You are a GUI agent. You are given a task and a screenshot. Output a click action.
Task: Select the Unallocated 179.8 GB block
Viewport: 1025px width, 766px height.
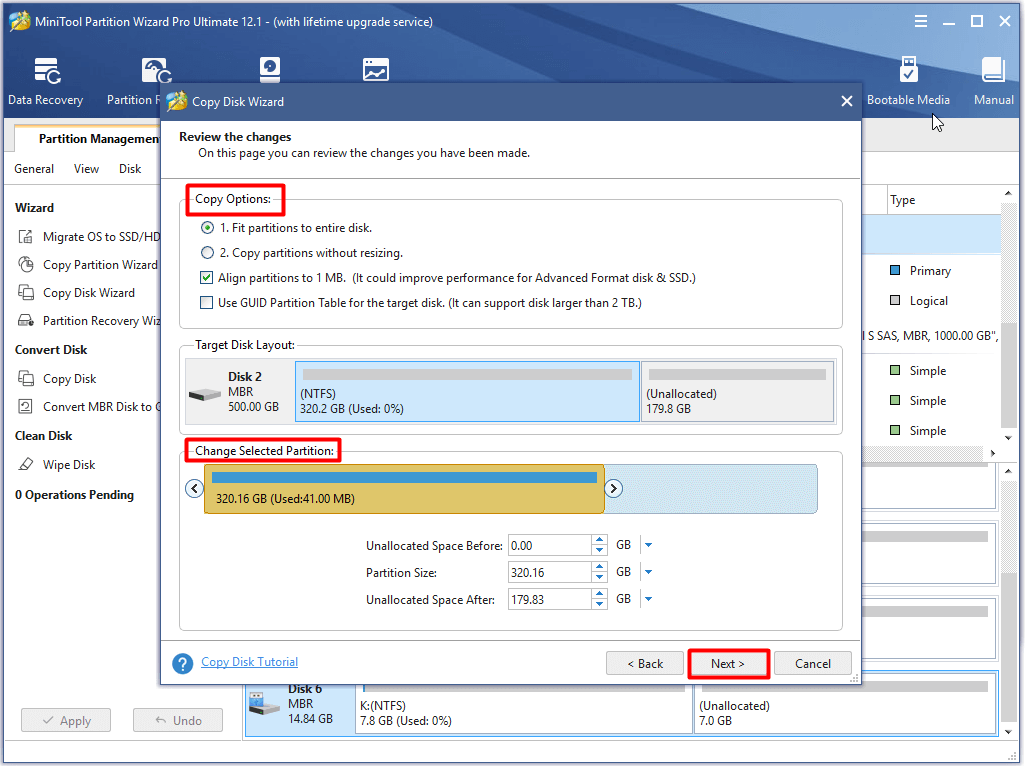pos(737,391)
